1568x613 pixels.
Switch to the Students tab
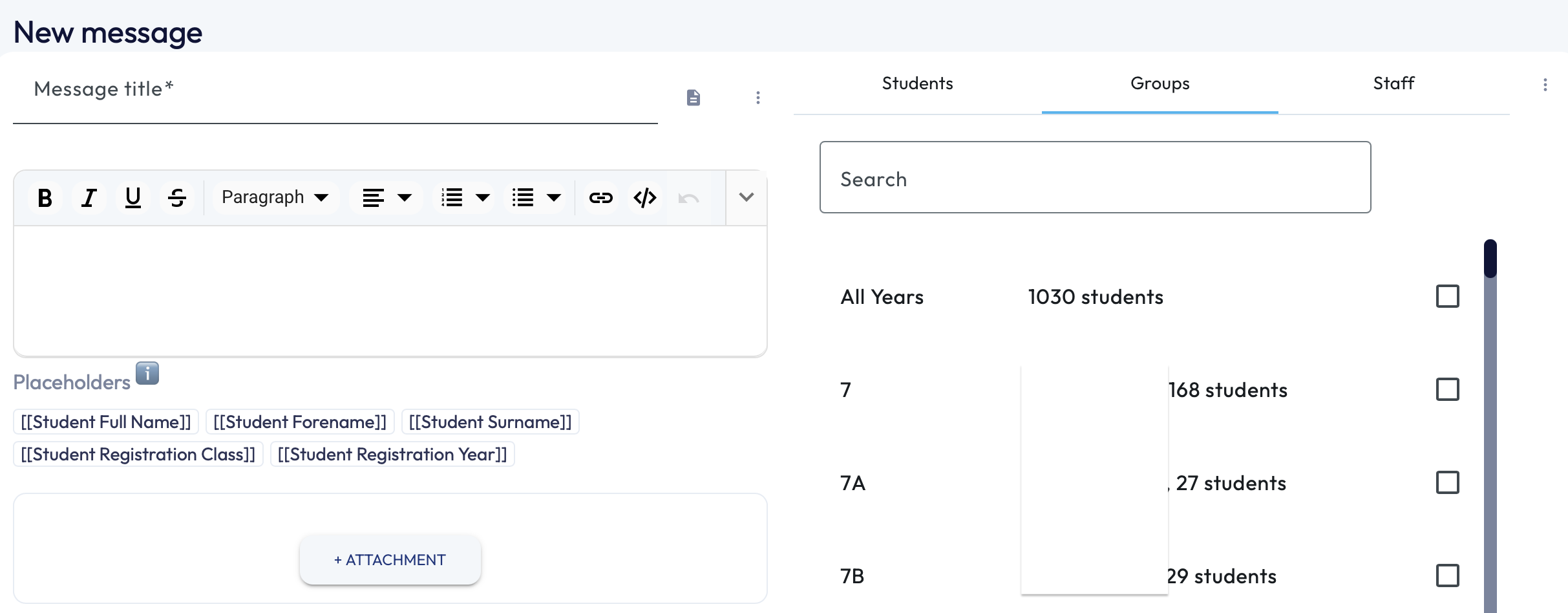point(917,84)
